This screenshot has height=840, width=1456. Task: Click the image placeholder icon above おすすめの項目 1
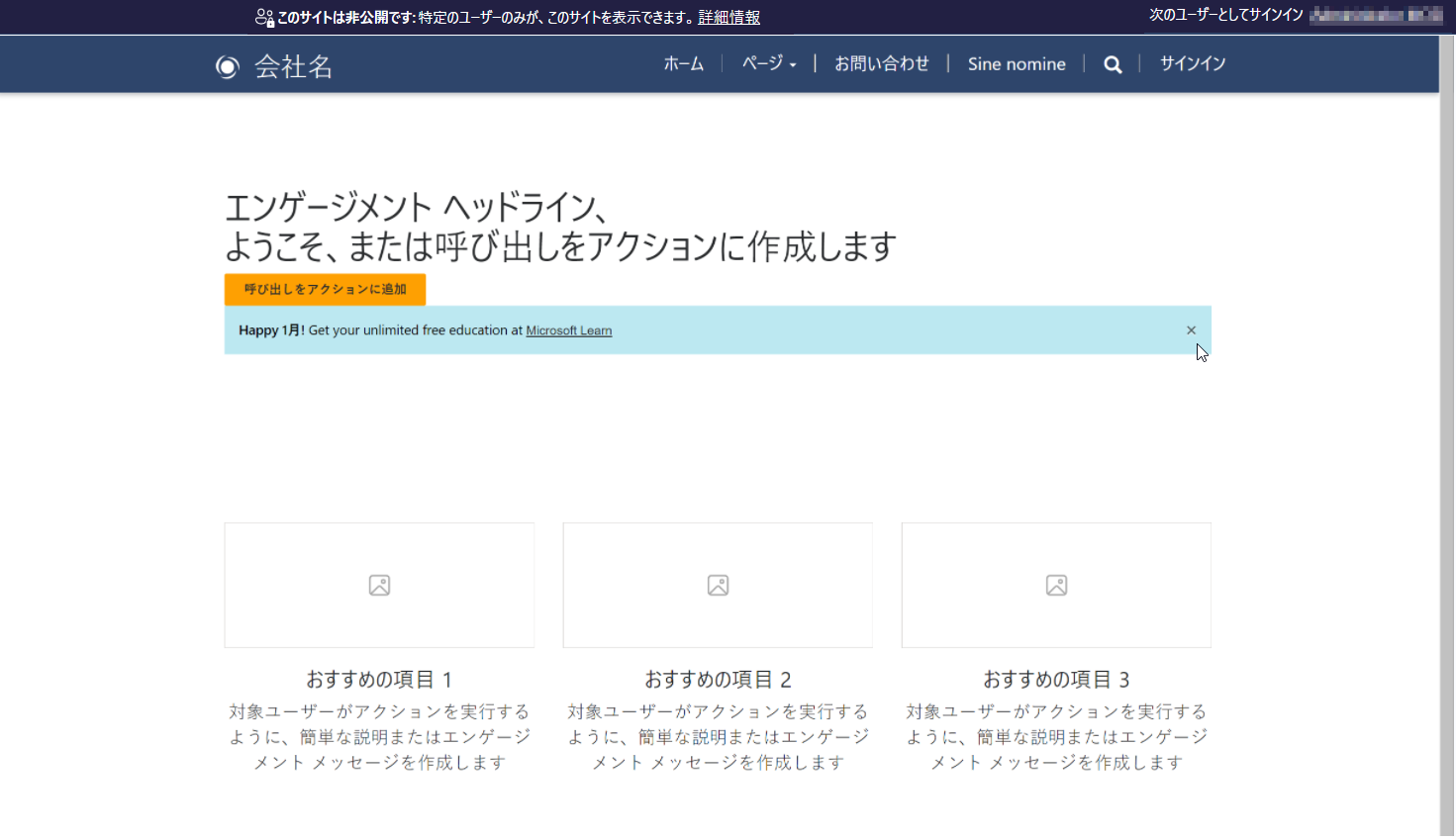click(x=379, y=585)
